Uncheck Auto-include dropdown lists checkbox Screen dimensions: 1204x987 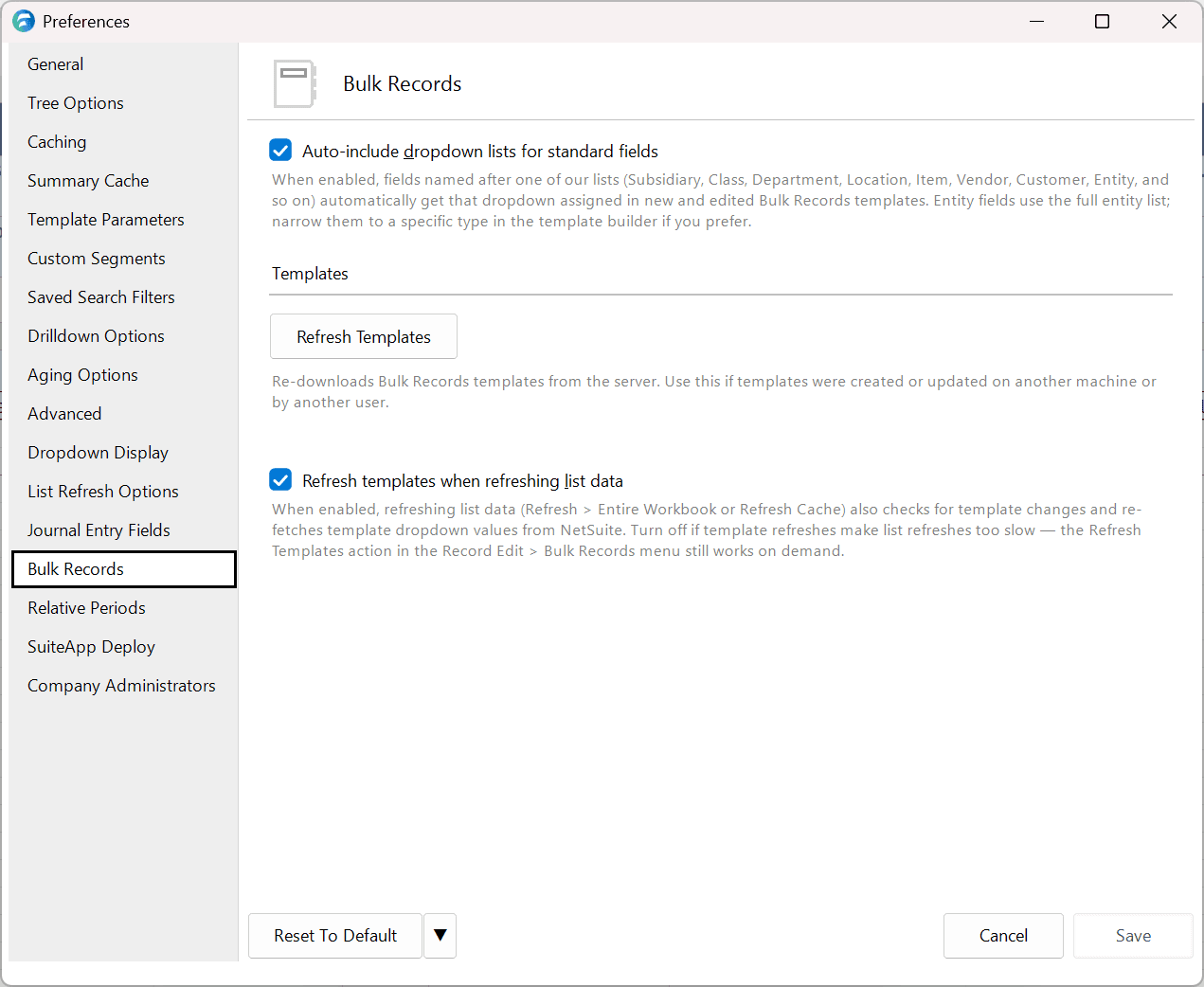pyautogui.click(x=280, y=151)
